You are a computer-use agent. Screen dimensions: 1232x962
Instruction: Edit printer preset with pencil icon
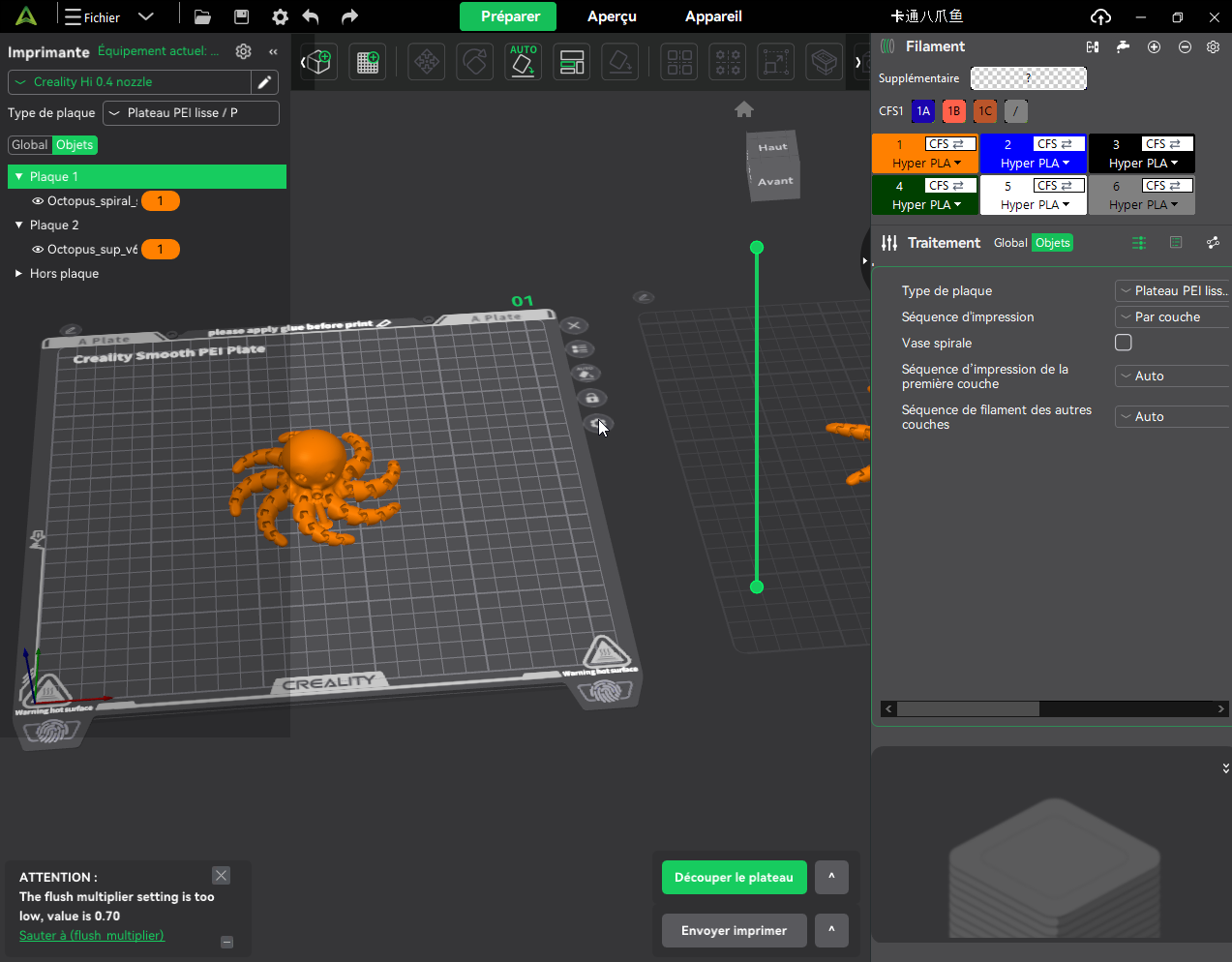(x=264, y=82)
